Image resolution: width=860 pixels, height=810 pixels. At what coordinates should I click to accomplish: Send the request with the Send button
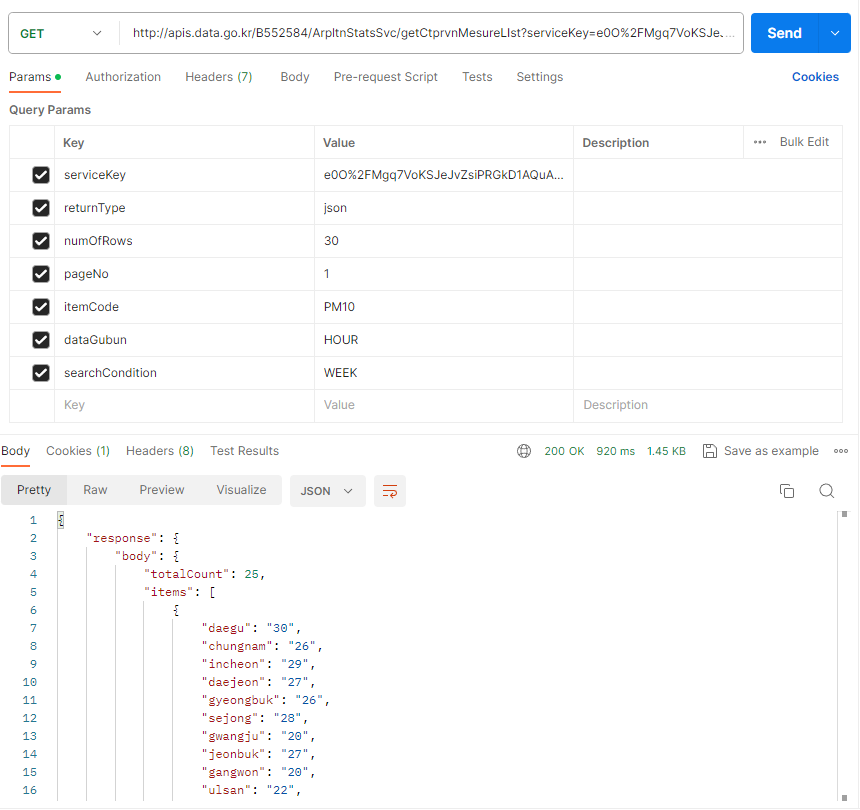point(784,33)
